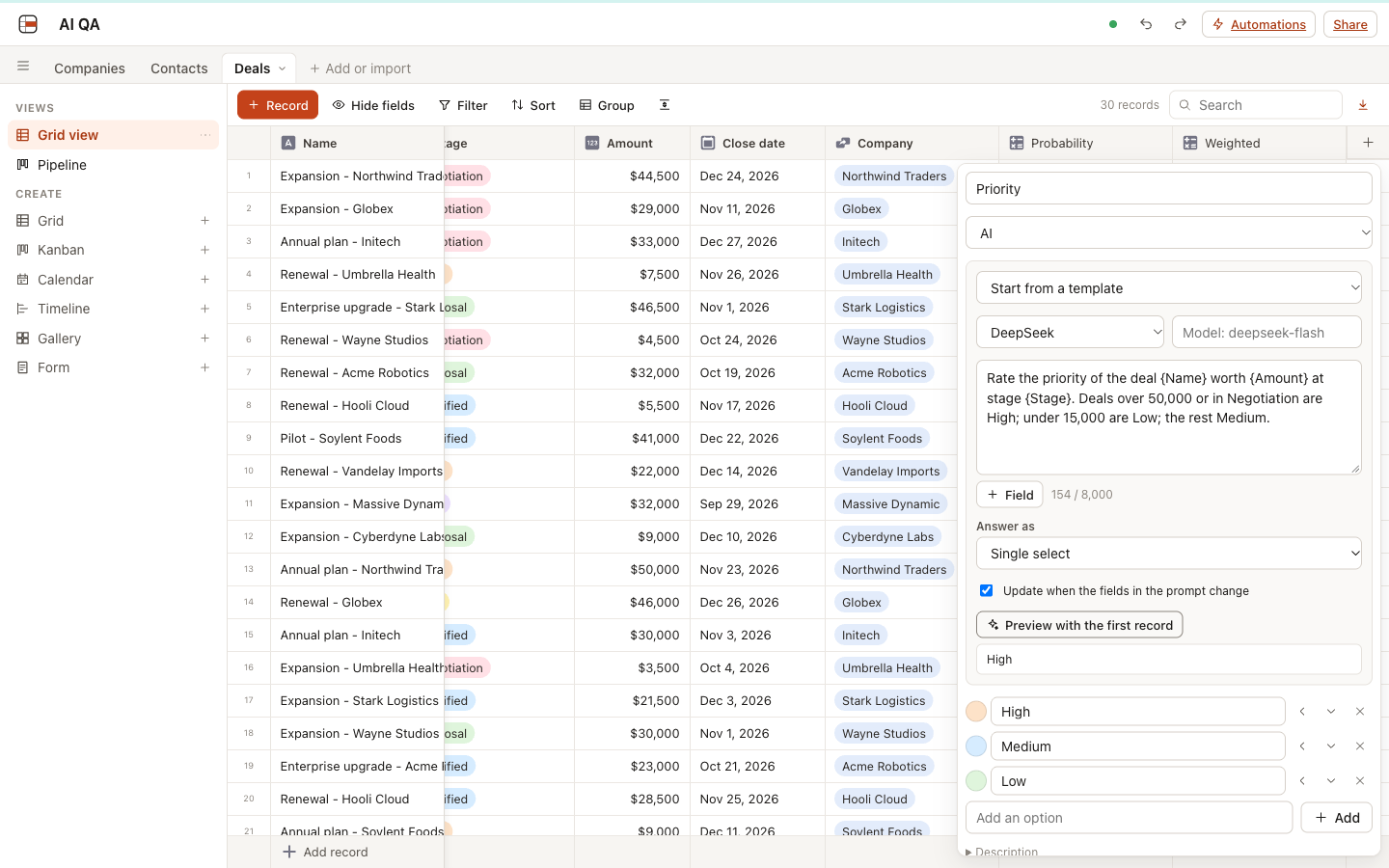Add a new field with the plus column icon
Screen dimensions: 1389x868
(x=1368, y=143)
